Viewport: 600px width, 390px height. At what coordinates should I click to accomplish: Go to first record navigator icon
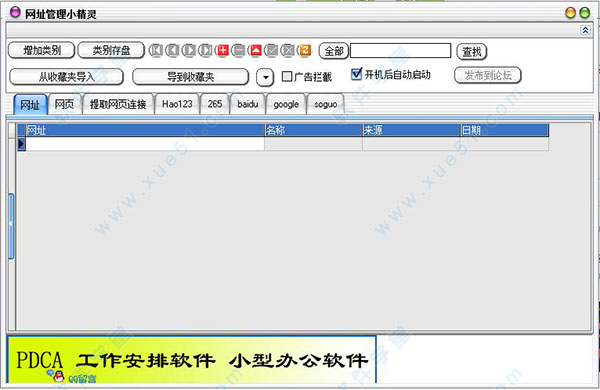(156, 51)
